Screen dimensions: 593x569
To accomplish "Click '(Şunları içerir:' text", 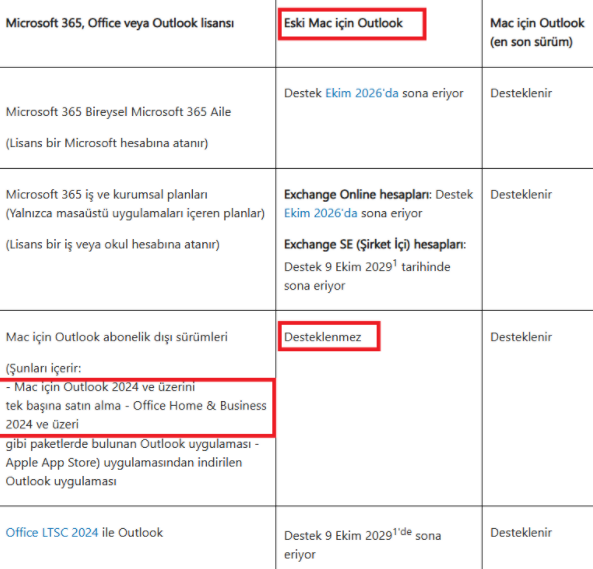I will click(x=43, y=368).
